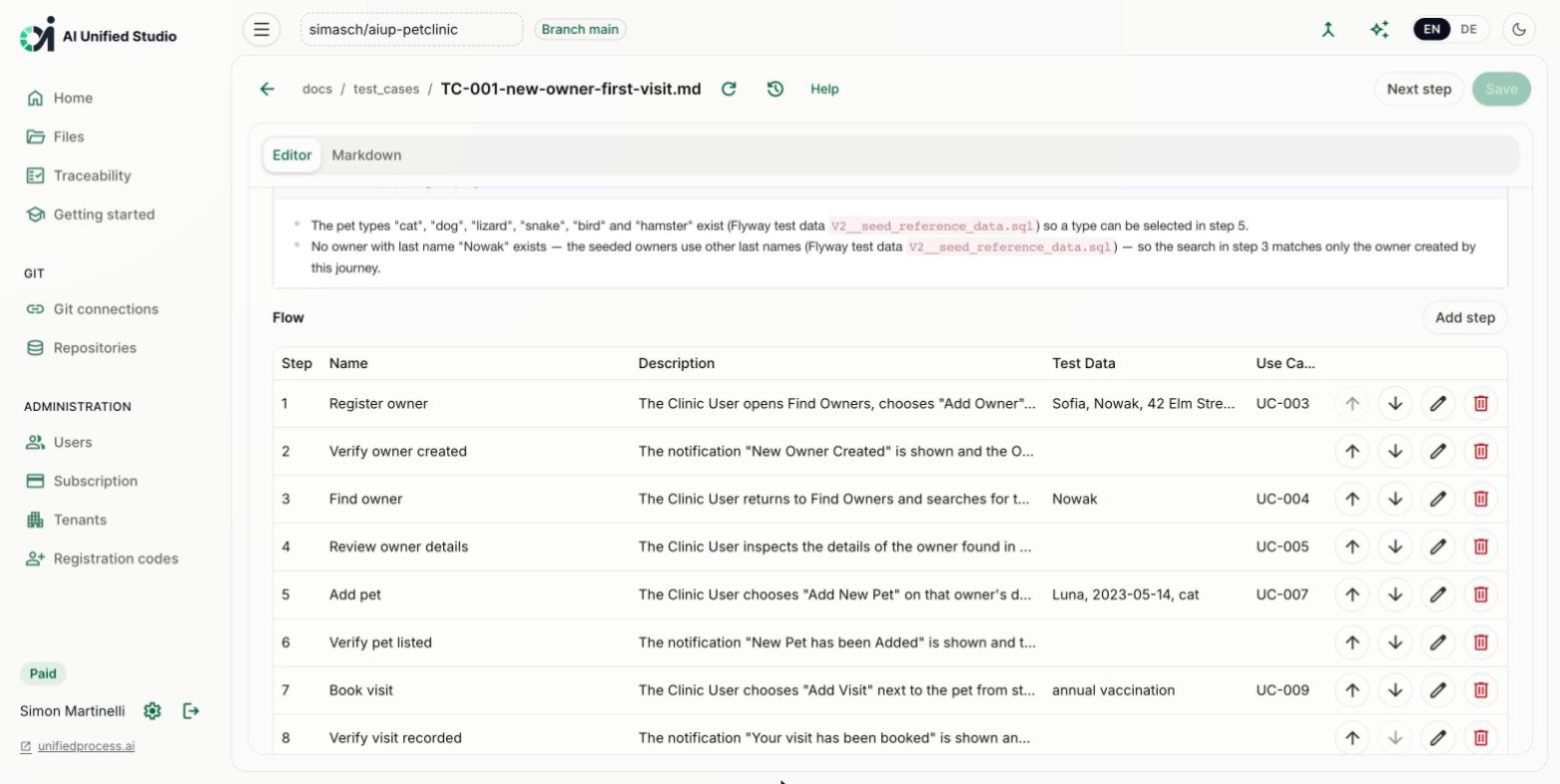Open Git connections page
The height and width of the screenshot is (784, 1560).
(106, 309)
